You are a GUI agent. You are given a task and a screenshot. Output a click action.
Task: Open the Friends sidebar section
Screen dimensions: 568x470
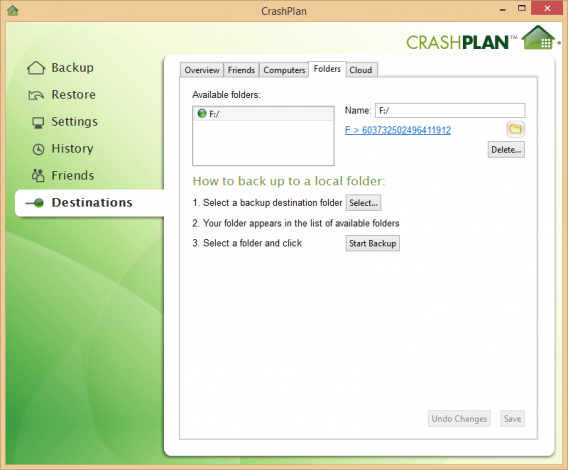click(x=73, y=176)
